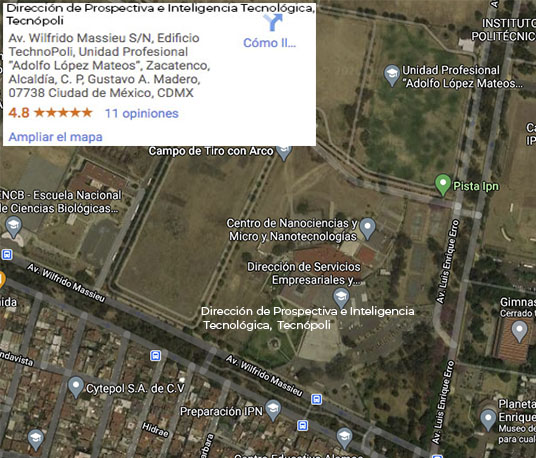Click the Ampliar el mapa link

pyautogui.click(x=55, y=137)
